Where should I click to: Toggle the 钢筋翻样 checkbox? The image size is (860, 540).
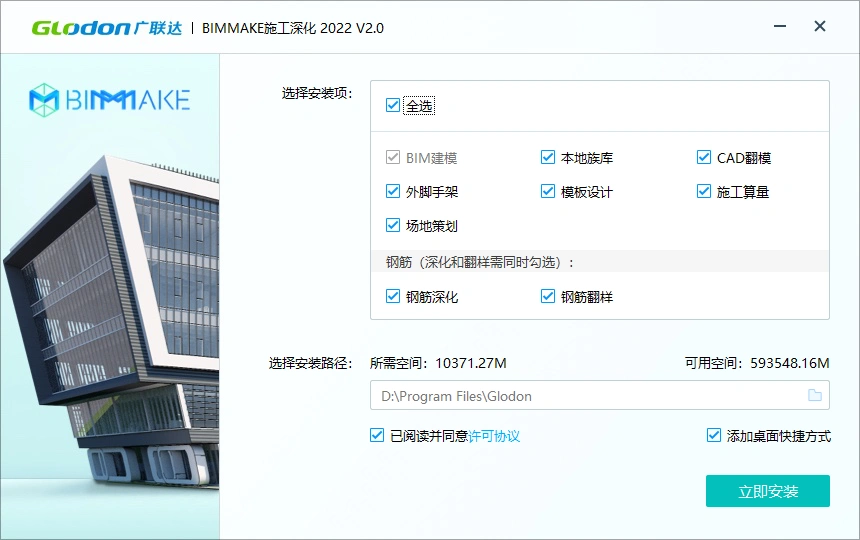pos(548,297)
